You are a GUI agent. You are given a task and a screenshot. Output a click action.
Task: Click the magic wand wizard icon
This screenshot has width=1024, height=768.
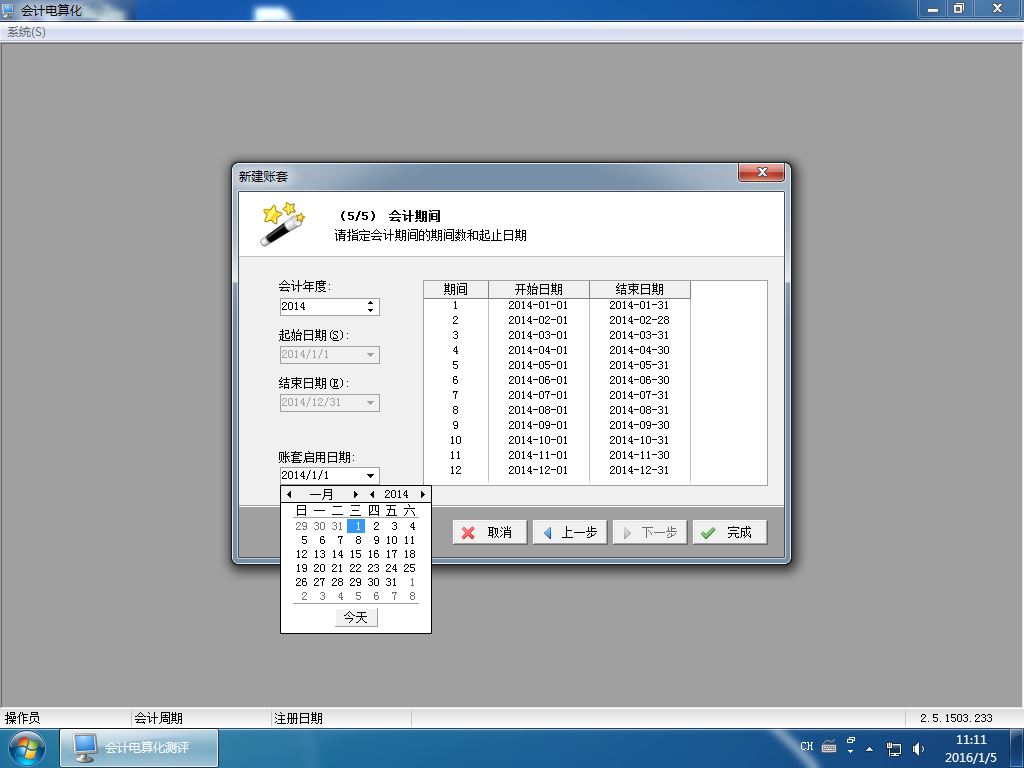click(x=282, y=224)
